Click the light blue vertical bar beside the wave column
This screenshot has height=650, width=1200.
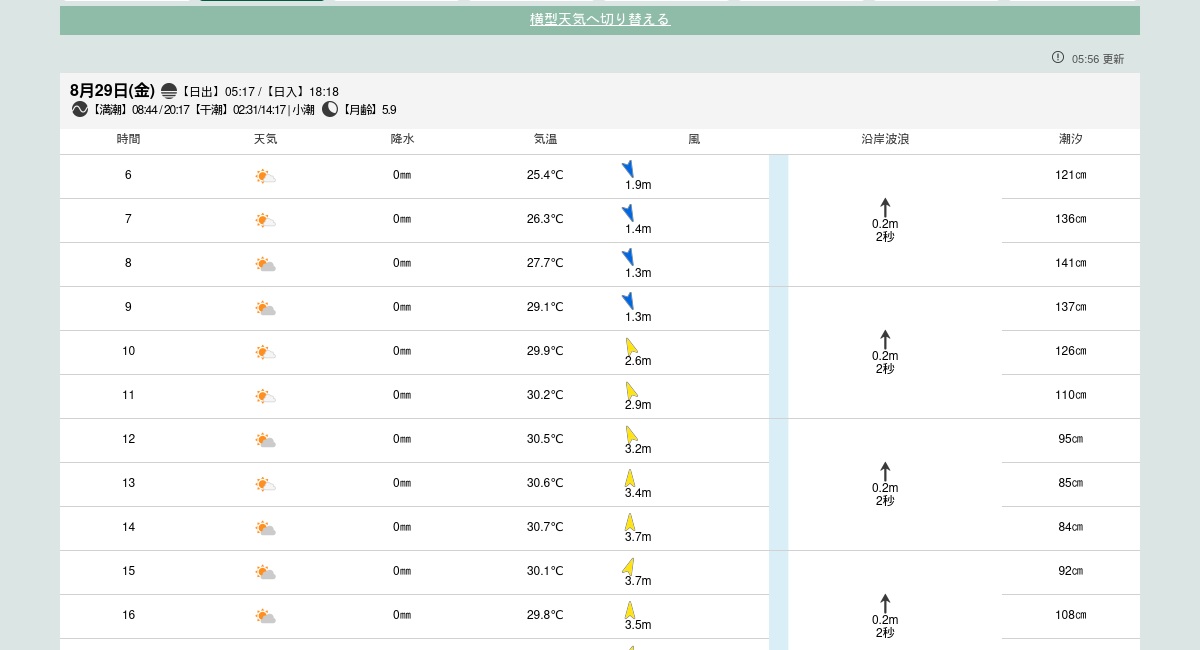click(778, 400)
